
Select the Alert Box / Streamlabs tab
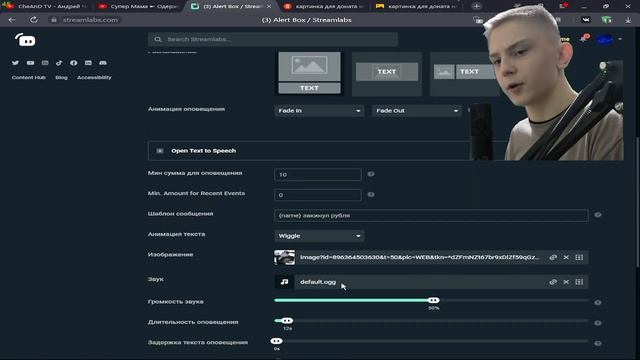[x=232, y=6]
